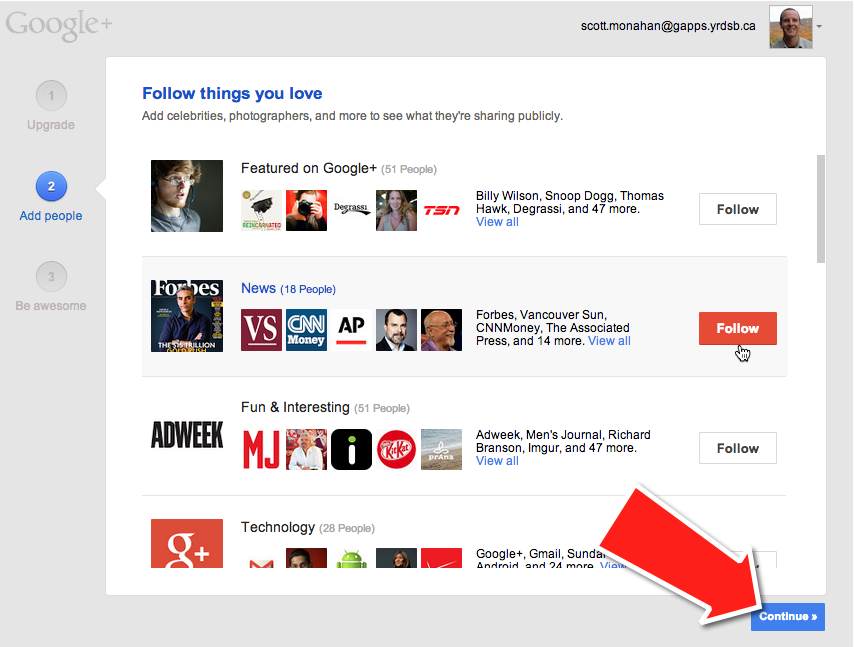The width and height of the screenshot is (854, 647).
Task: Click the Richard Branson thumbnail
Action: [x=307, y=449]
